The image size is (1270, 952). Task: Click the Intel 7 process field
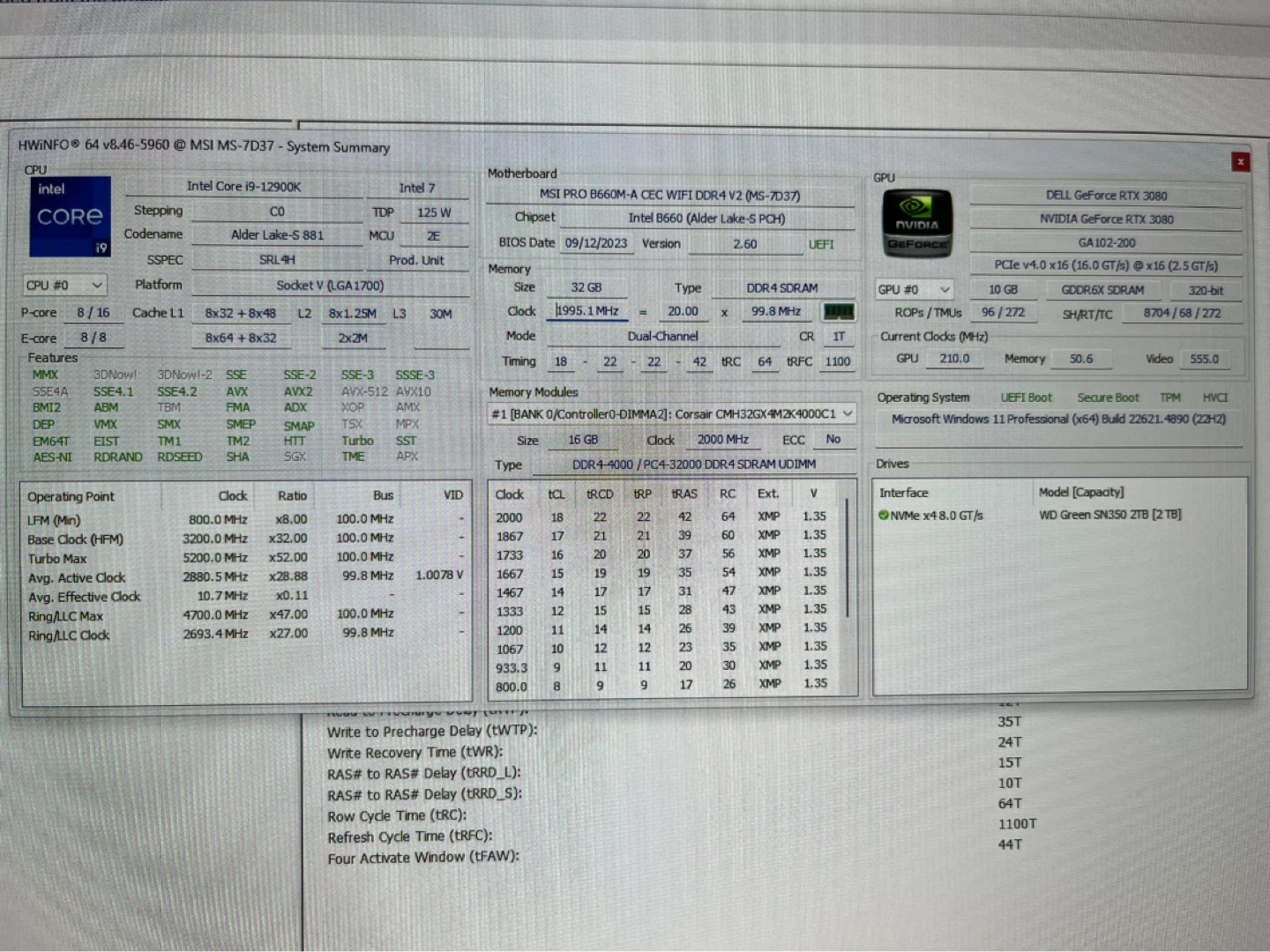pos(416,188)
